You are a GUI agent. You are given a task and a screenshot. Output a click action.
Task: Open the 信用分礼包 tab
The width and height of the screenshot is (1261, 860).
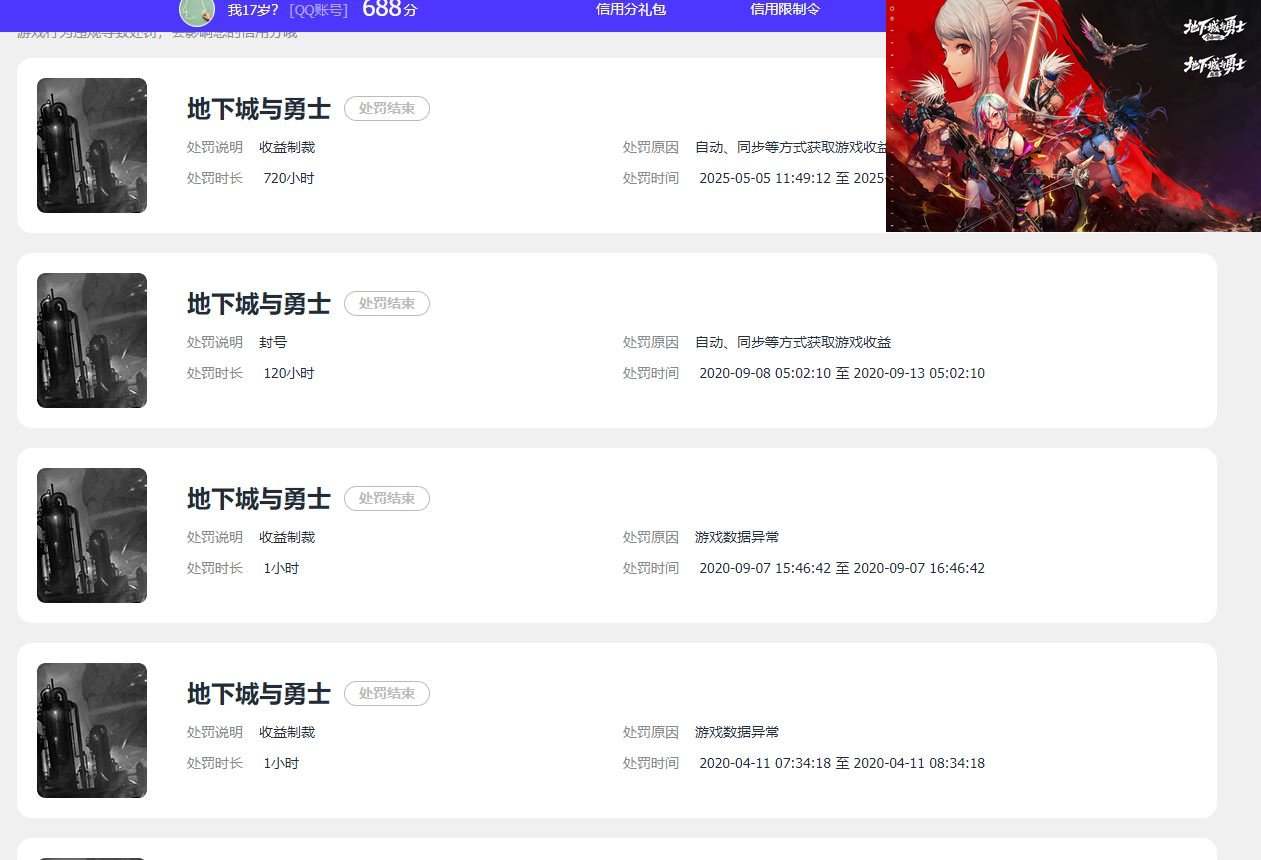[x=631, y=9]
